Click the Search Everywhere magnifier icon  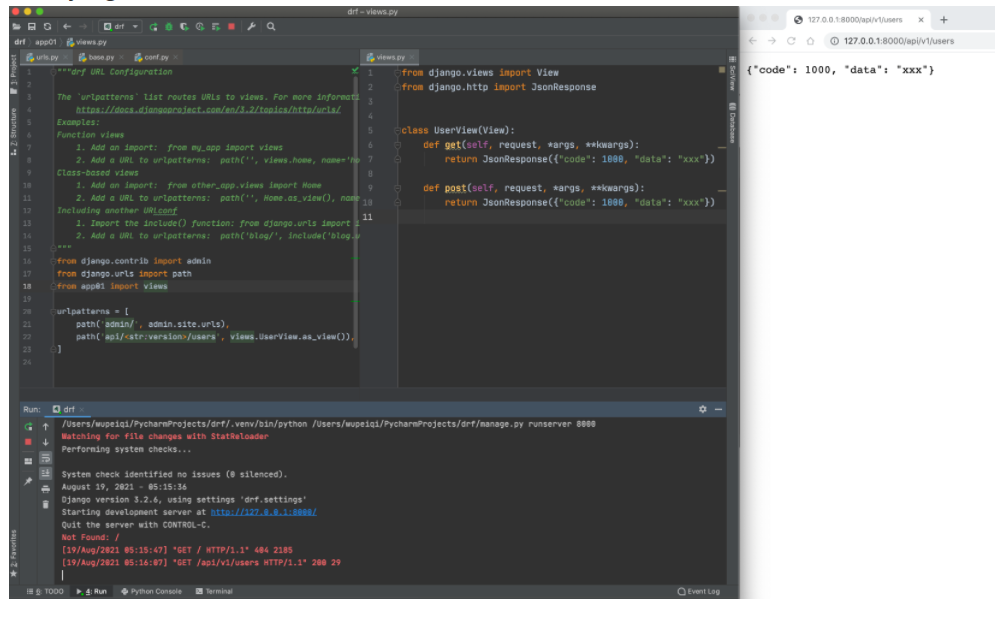pyautogui.click(x=271, y=27)
